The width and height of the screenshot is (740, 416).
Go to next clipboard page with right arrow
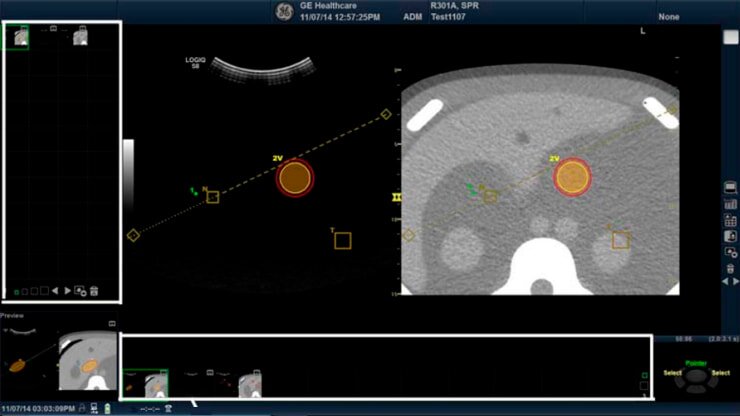click(x=68, y=291)
